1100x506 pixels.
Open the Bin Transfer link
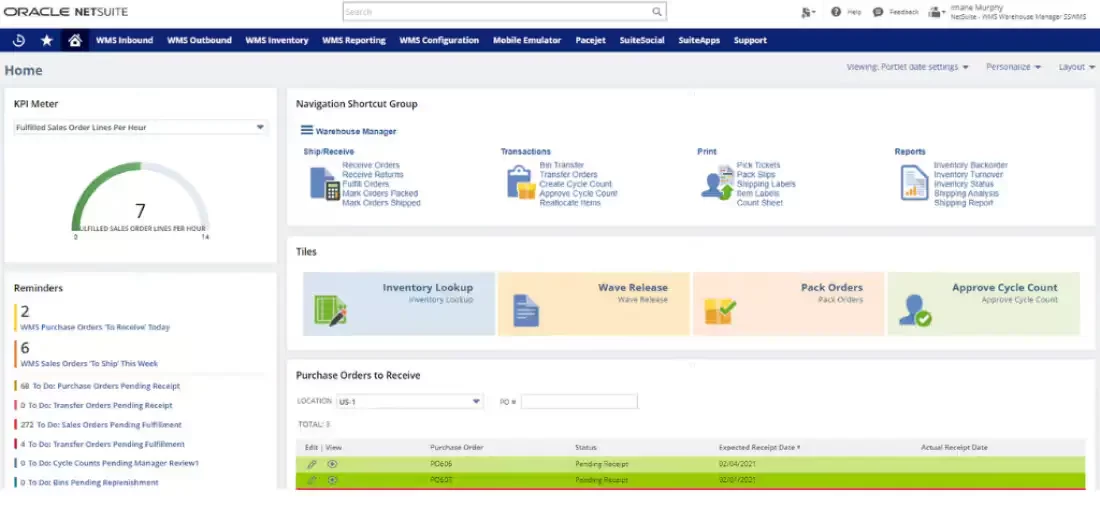pos(561,165)
